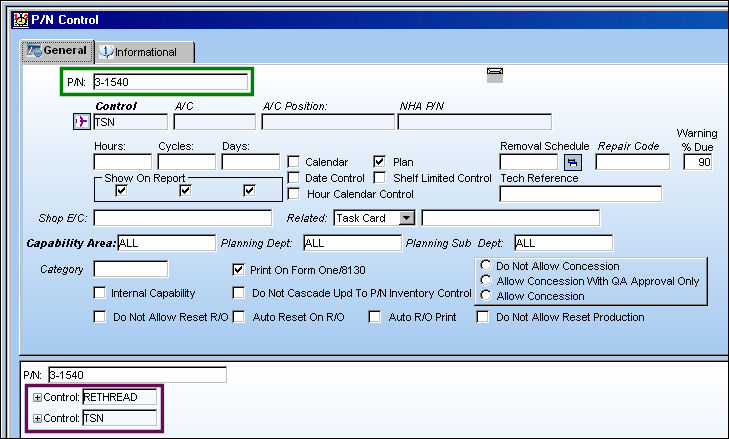Image resolution: width=729 pixels, height=439 pixels.
Task: Enable Internal Capability checkbox
Action: click(99, 293)
